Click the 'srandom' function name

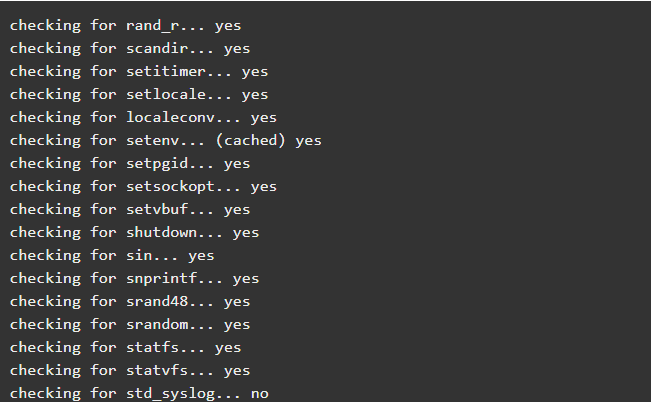tap(157, 324)
